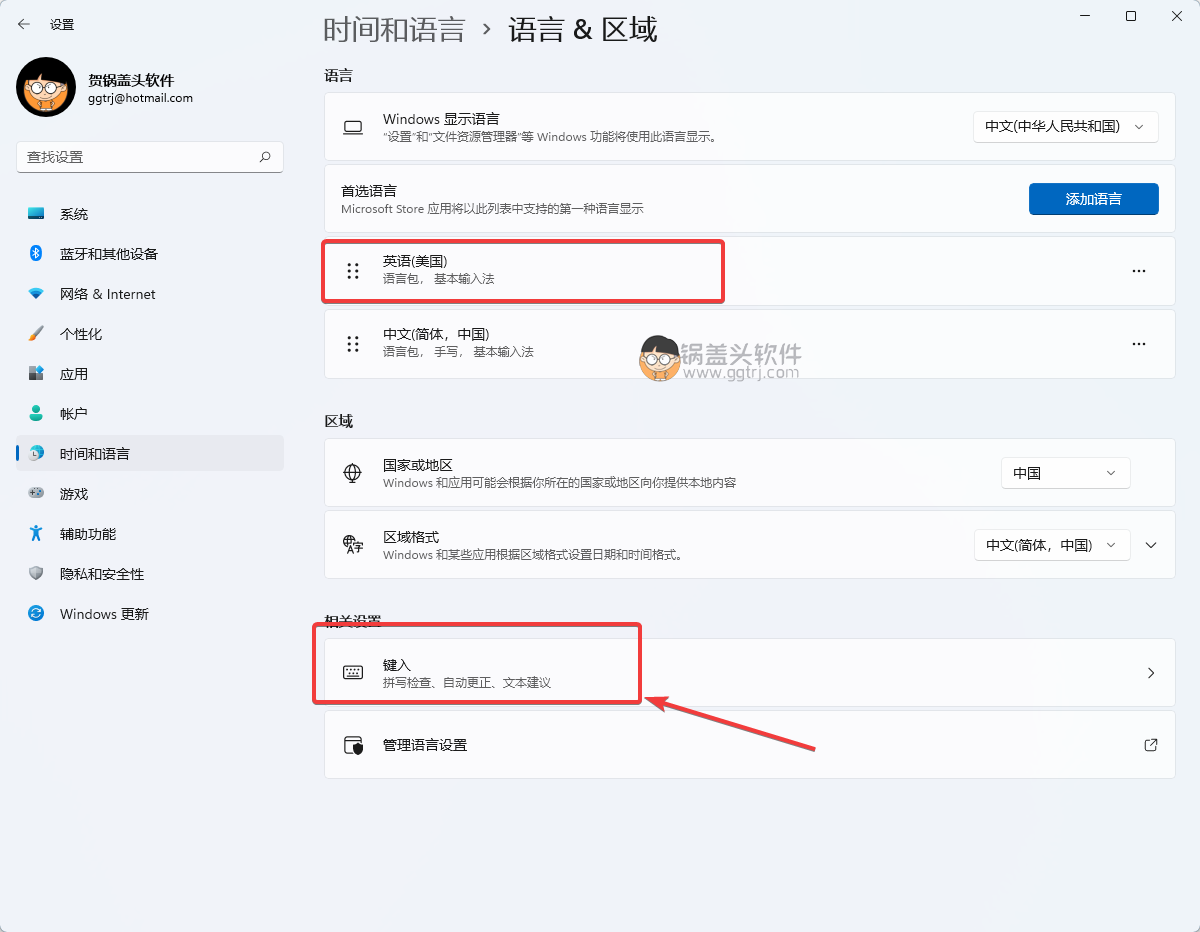
Task: Select 辅助功能 in the sidebar
Action: (150, 534)
